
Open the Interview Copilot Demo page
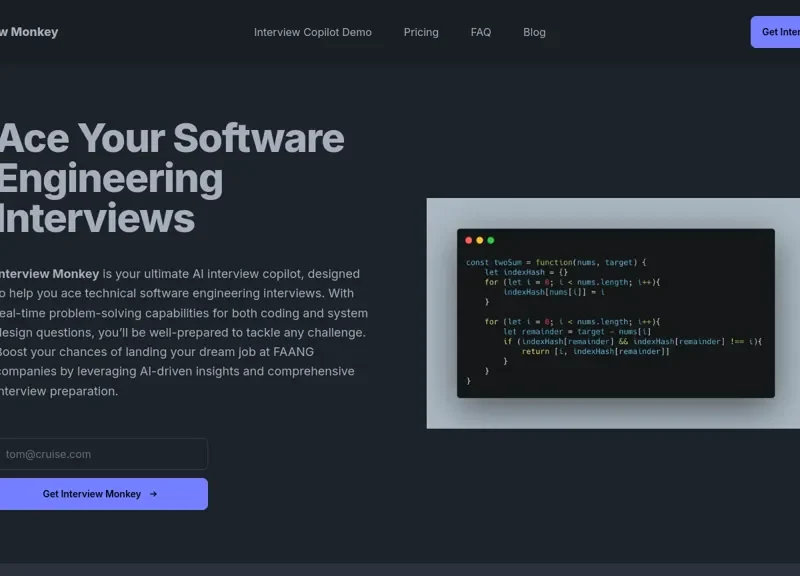[312, 32]
